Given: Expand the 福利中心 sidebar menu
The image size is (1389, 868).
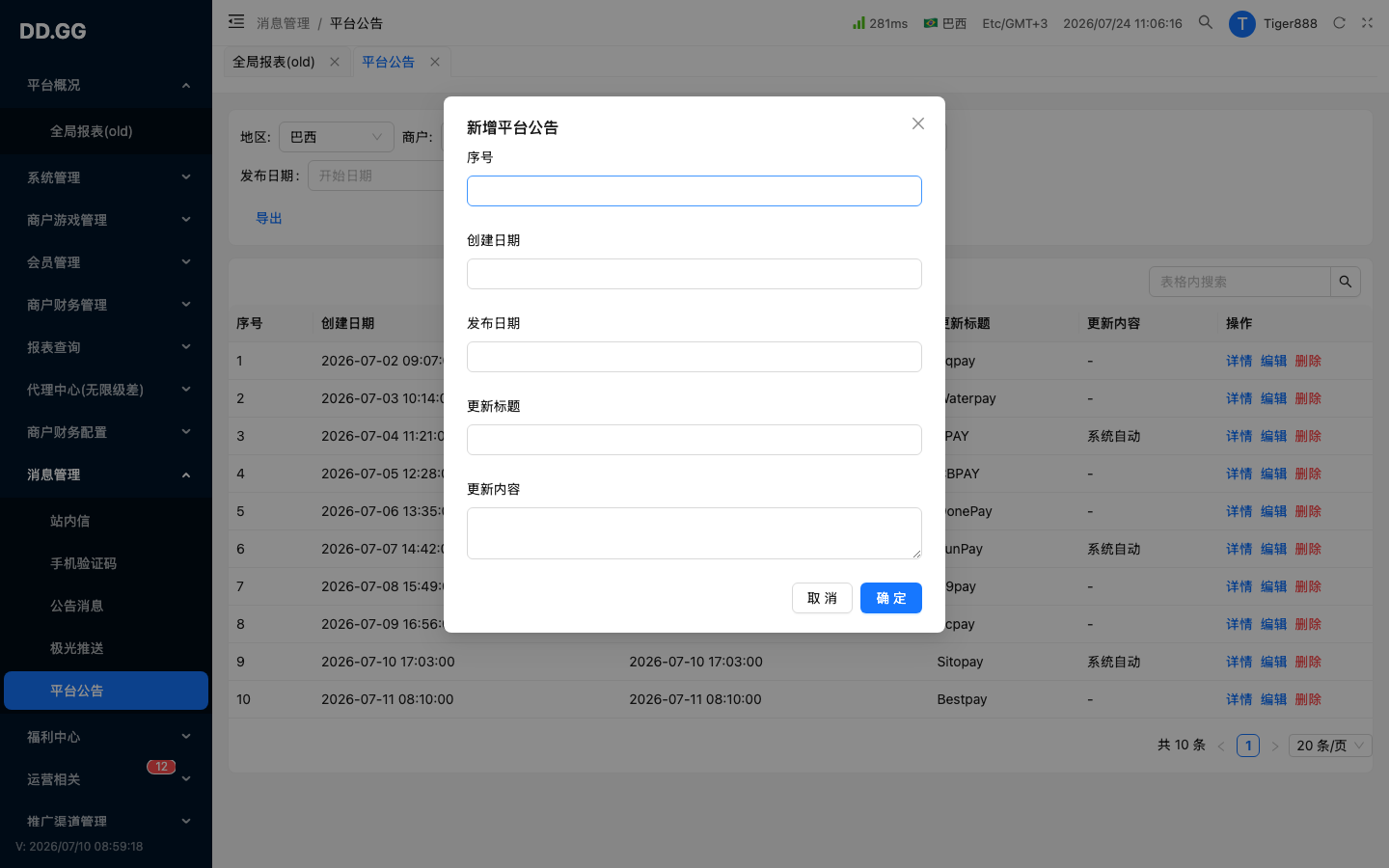Looking at the screenshot, I should pyautogui.click(x=106, y=737).
